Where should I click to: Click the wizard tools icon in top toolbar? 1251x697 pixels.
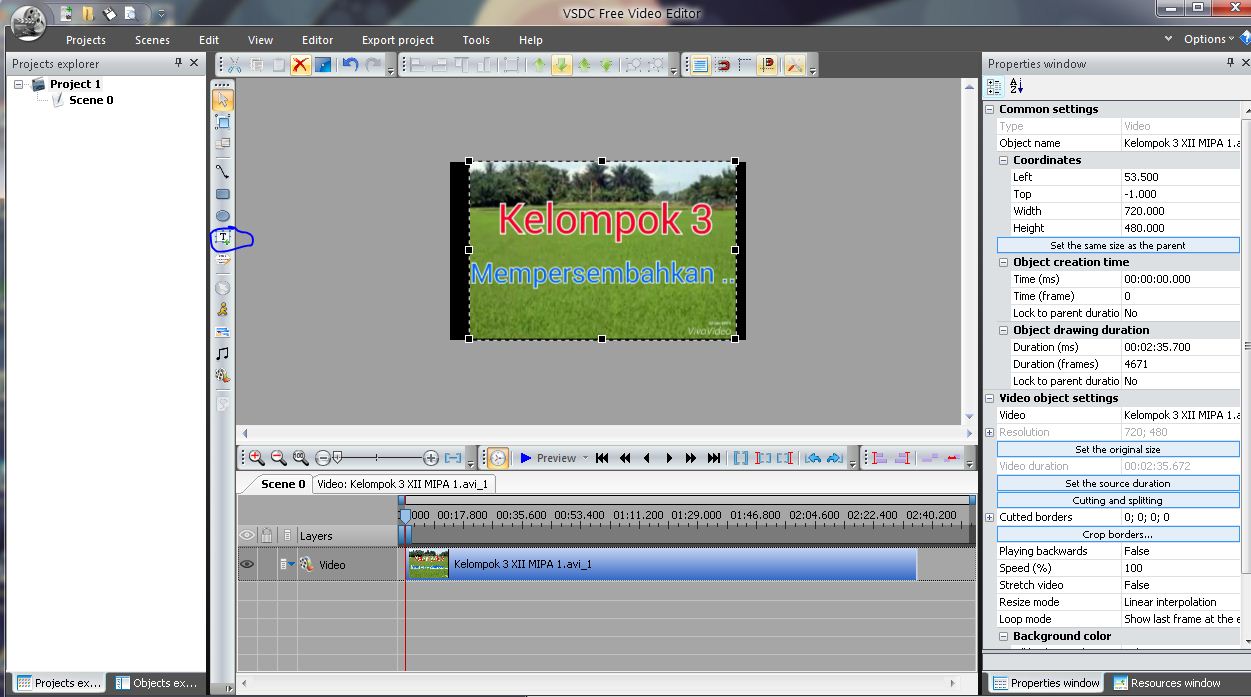pos(794,65)
